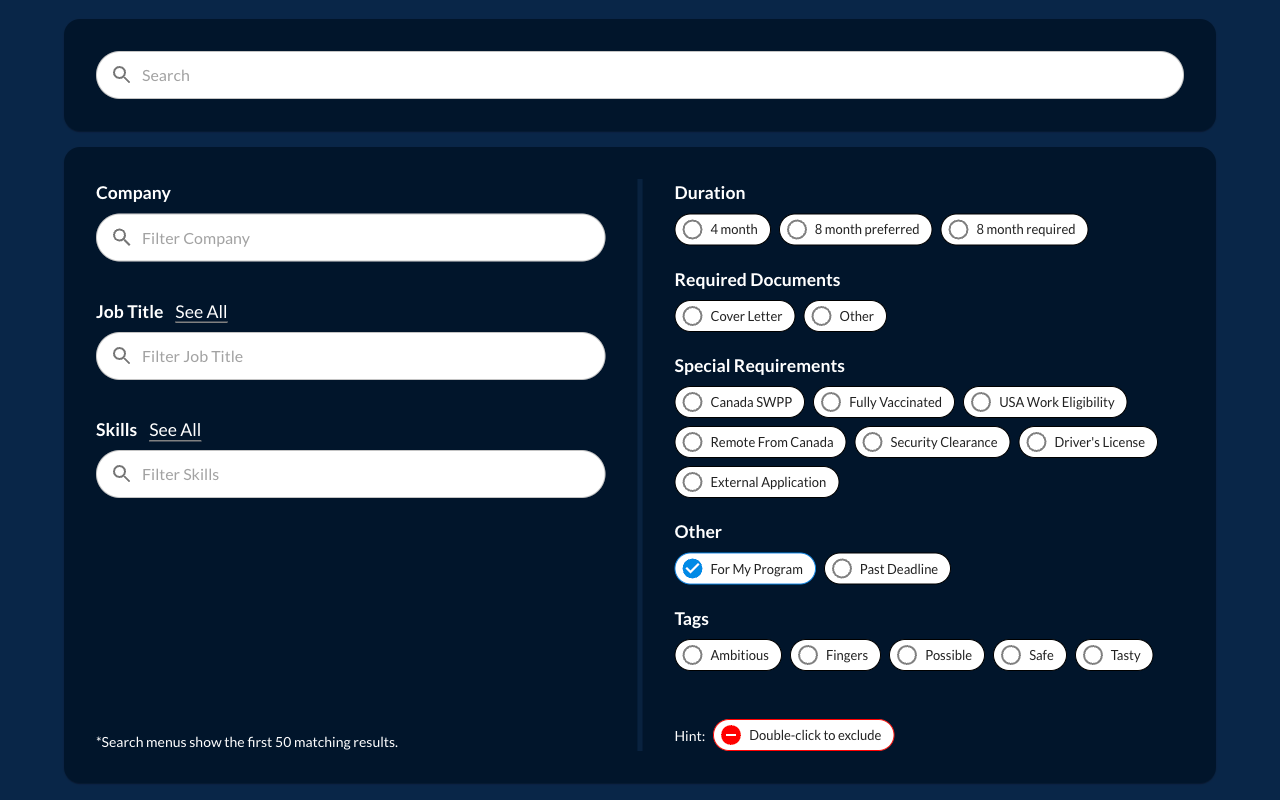Image resolution: width=1280 pixels, height=800 pixels.
Task: Enable the Canada SWPP requirement chip
Action: [740, 402]
